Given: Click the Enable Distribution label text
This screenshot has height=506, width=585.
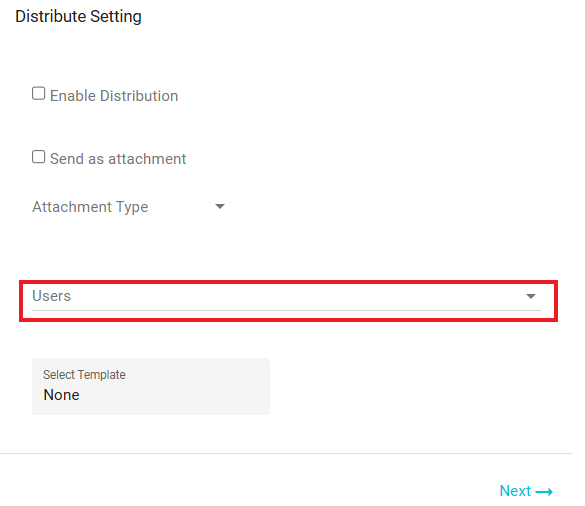Looking at the screenshot, I should tap(114, 96).
